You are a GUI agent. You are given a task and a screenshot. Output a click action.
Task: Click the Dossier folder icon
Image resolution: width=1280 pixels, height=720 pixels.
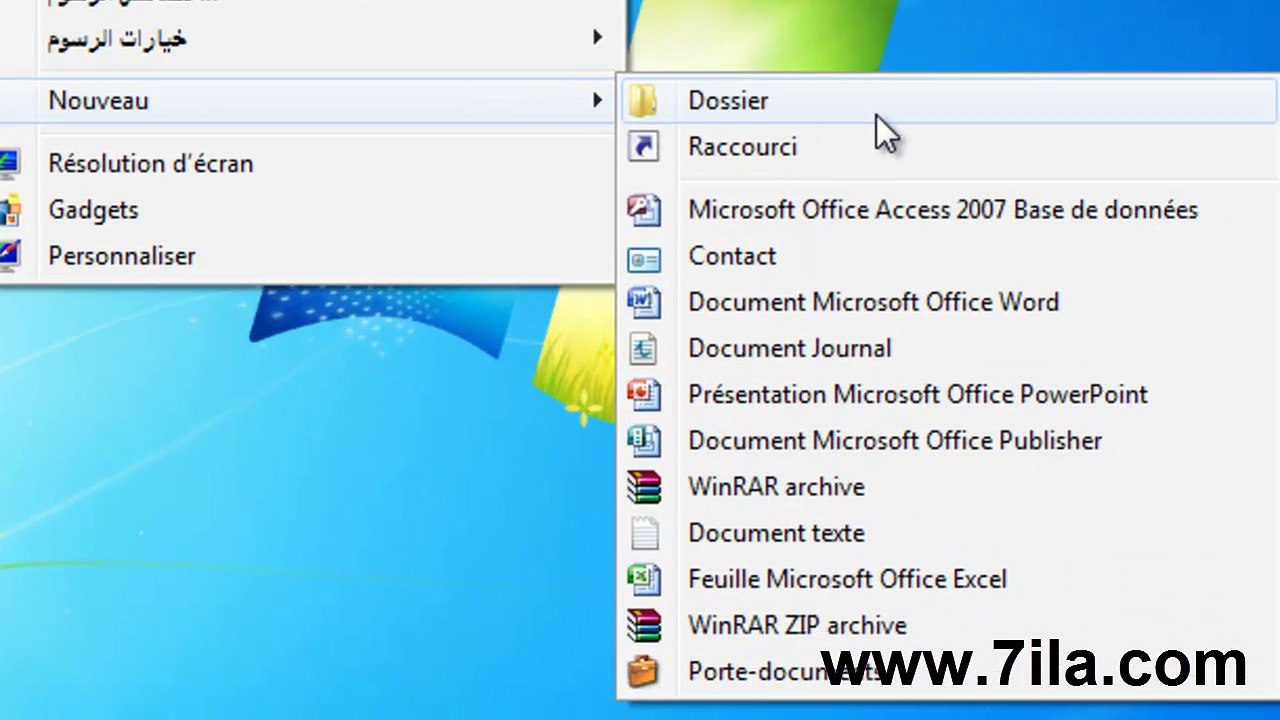(x=643, y=100)
